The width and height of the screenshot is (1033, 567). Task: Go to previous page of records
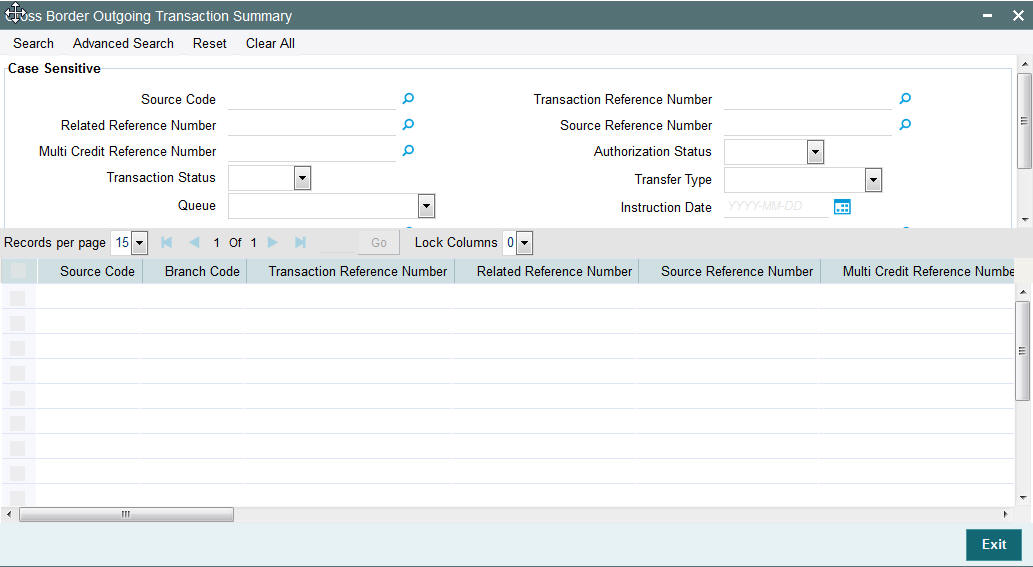click(x=194, y=242)
